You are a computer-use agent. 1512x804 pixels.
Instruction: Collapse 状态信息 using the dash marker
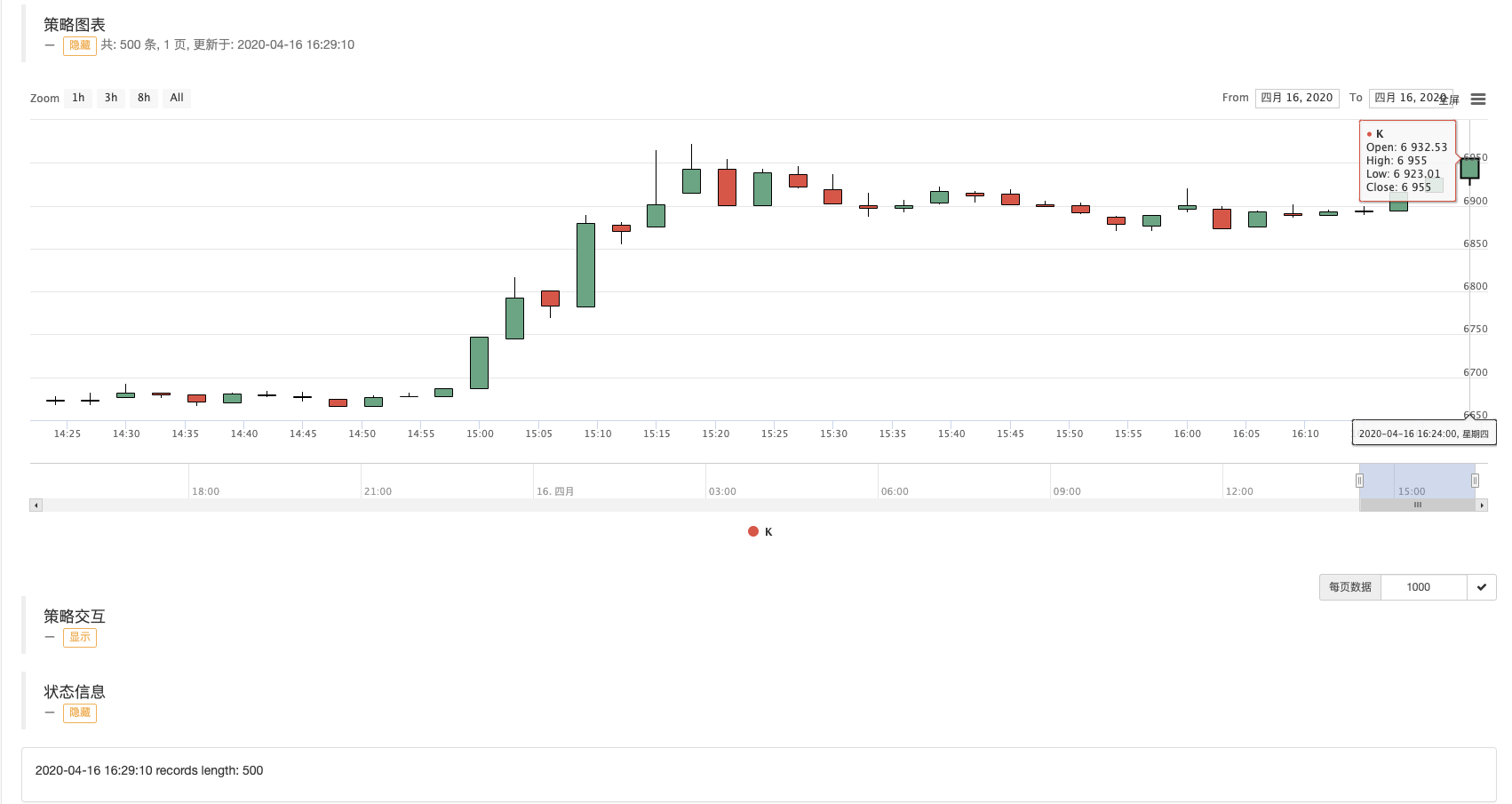50,712
